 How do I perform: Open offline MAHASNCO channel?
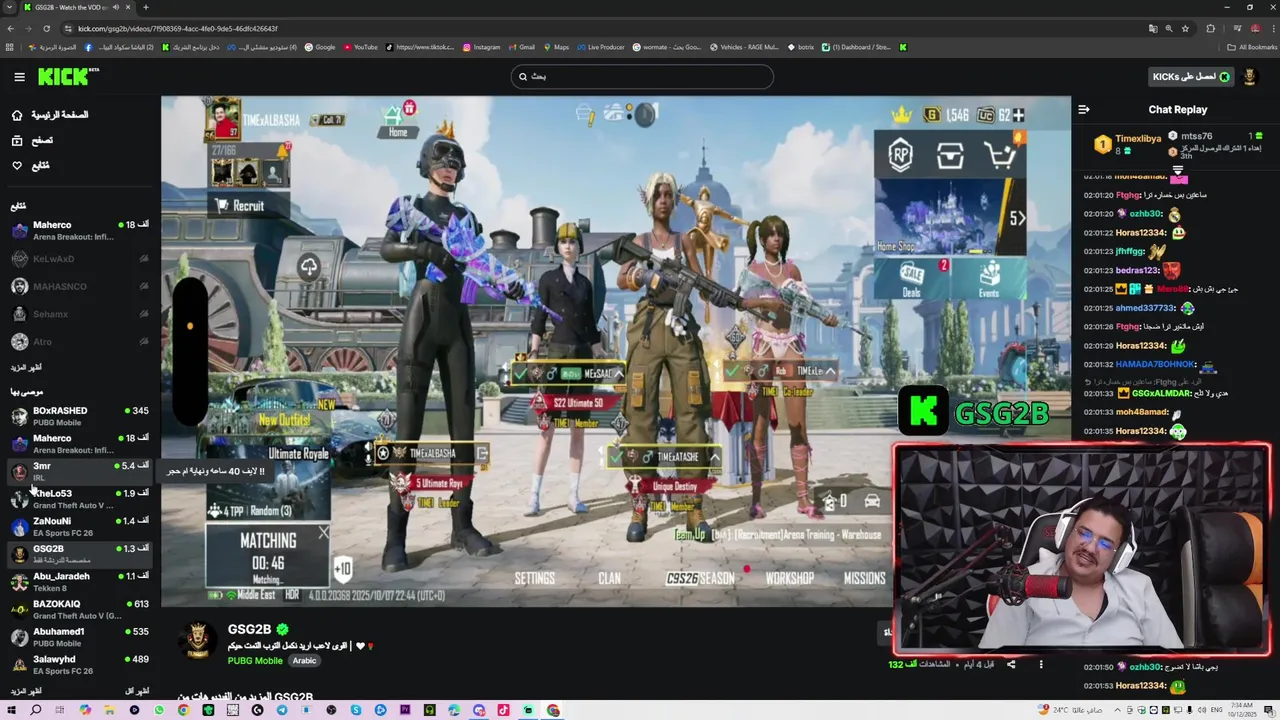(80, 286)
